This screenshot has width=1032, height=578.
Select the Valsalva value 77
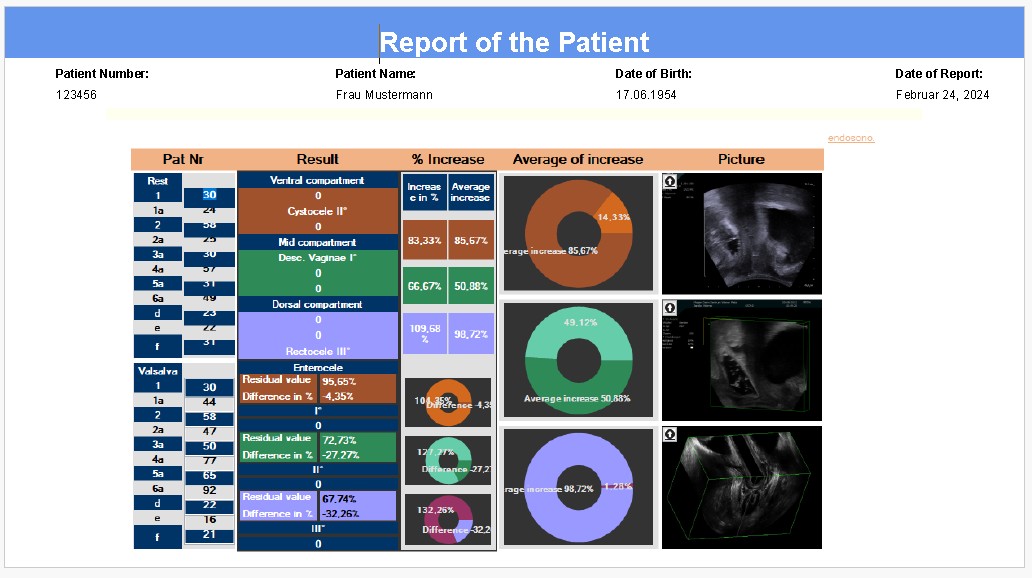point(209,461)
